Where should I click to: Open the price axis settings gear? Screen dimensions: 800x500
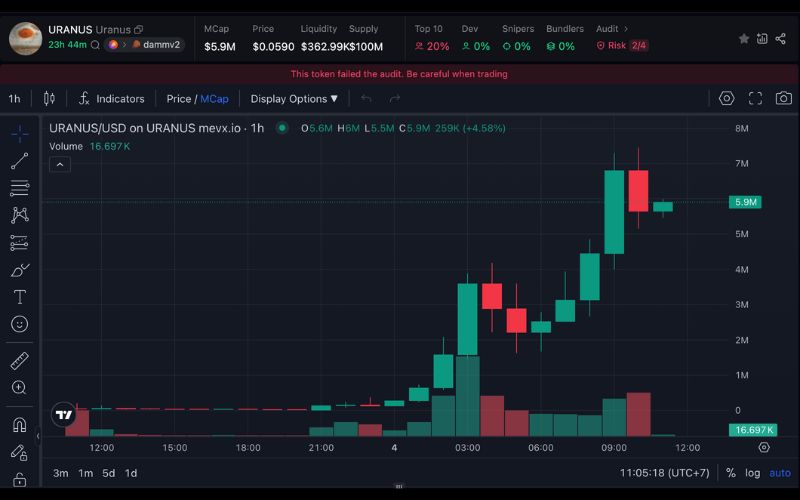pos(764,447)
